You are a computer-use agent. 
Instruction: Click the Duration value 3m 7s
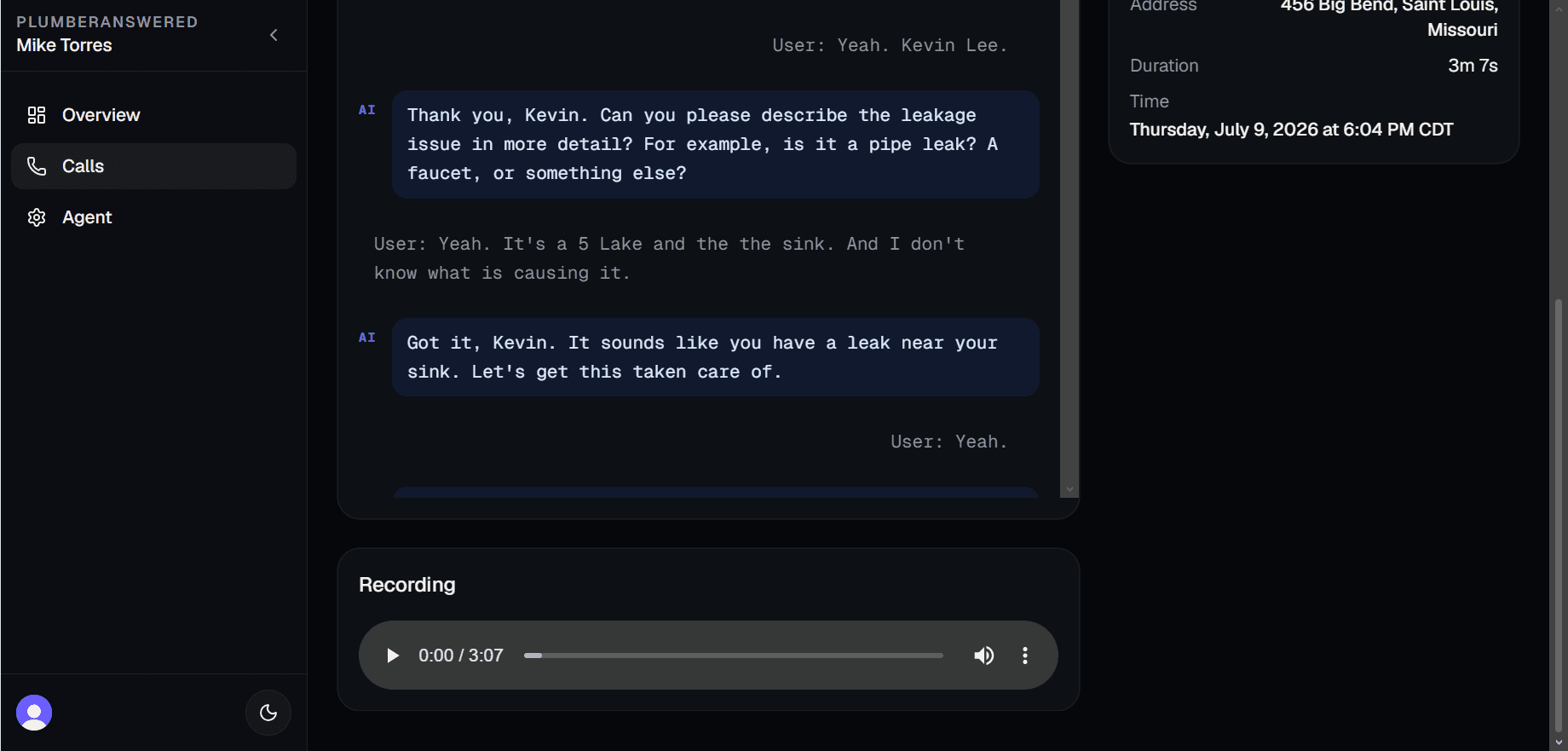pos(1473,66)
